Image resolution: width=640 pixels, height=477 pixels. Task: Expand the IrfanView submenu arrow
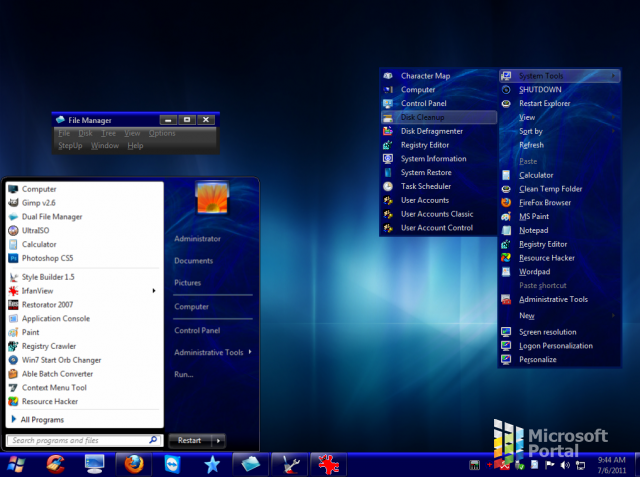154,291
